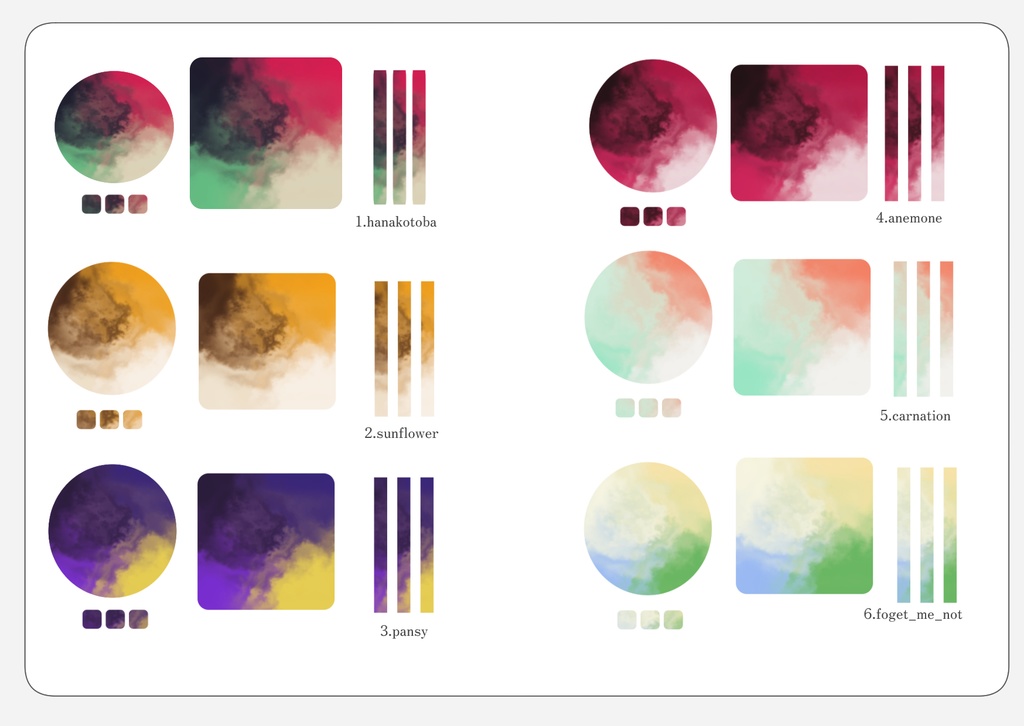The width and height of the screenshot is (1024, 726).
Task: Click the first vertical strip of pansy
Action: point(381,544)
